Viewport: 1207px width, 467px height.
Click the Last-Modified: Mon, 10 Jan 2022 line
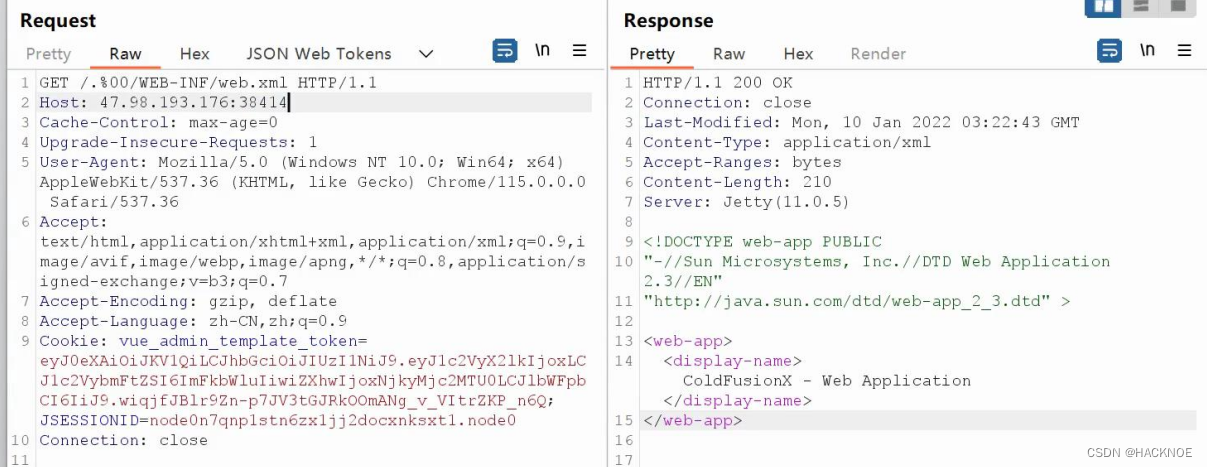861,123
